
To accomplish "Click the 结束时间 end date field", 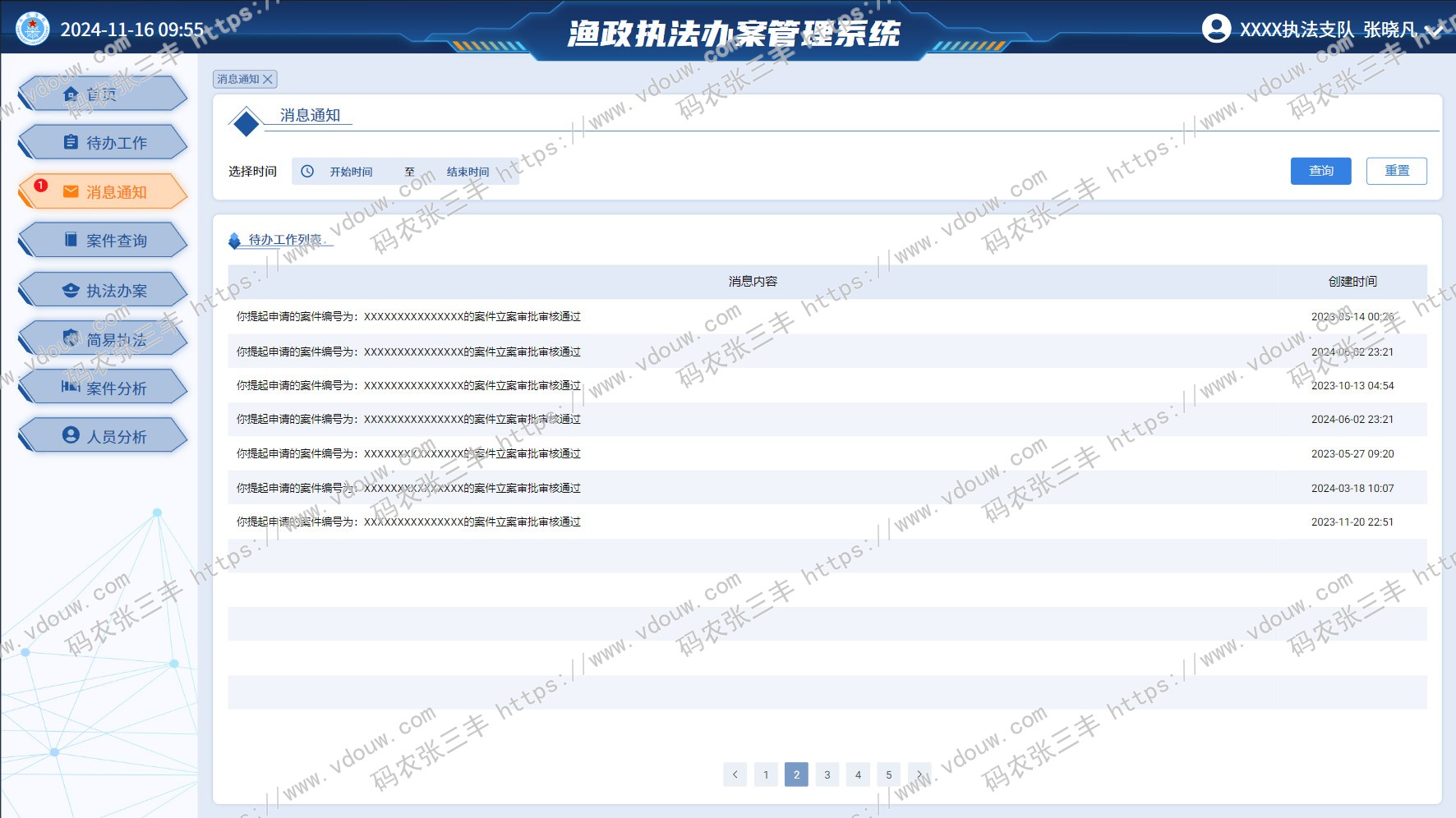I will coord(468,172).
